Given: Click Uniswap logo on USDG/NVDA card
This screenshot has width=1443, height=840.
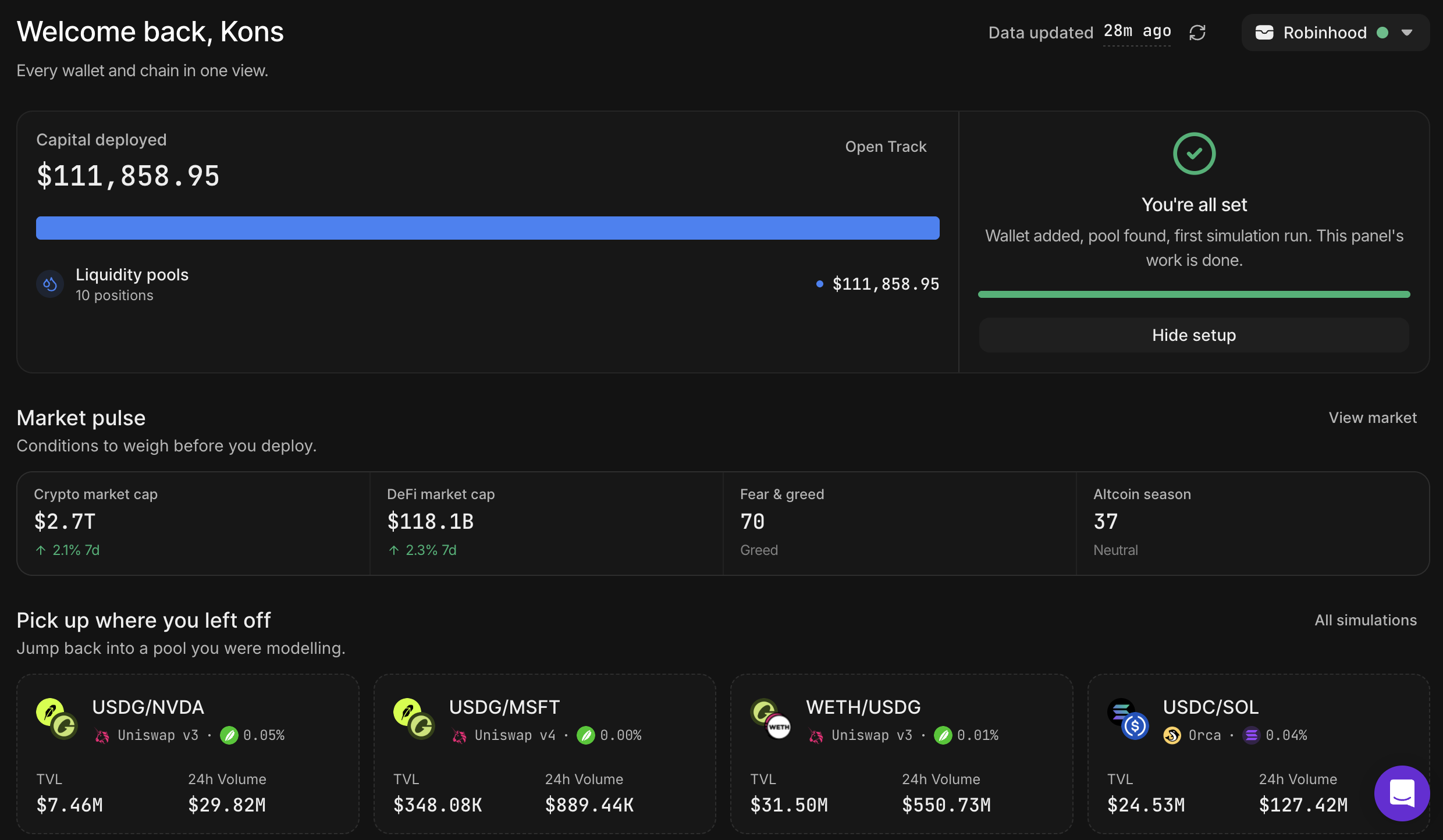Looking at the screenshot, I should (x=102, y=736).
